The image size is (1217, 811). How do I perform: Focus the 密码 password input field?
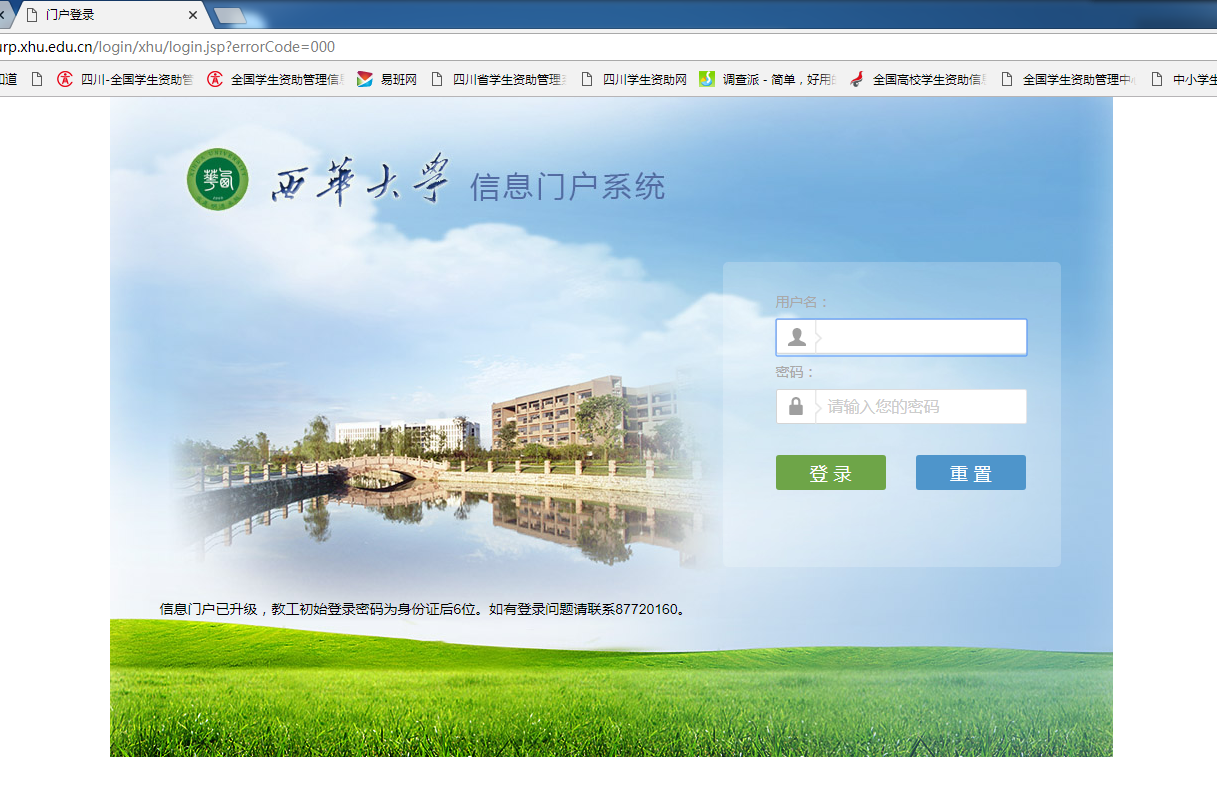tap(920, 407)
